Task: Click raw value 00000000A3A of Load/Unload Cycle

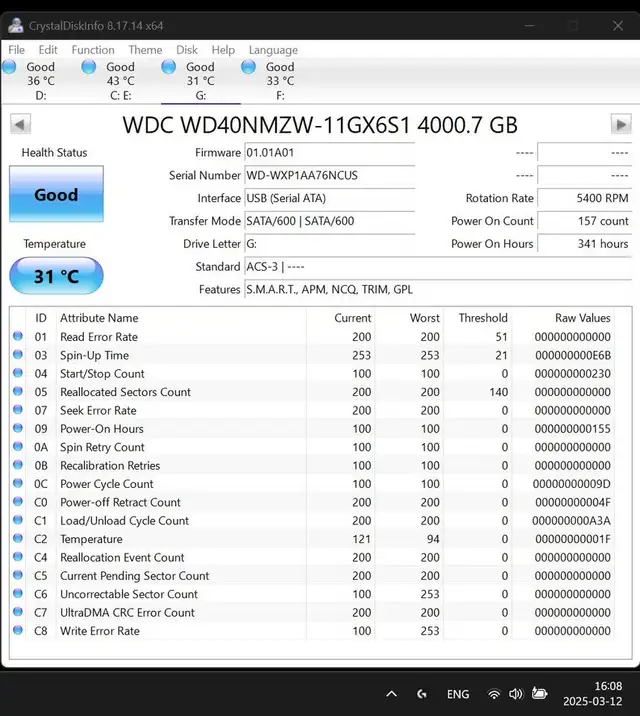Action: [571, 521]
